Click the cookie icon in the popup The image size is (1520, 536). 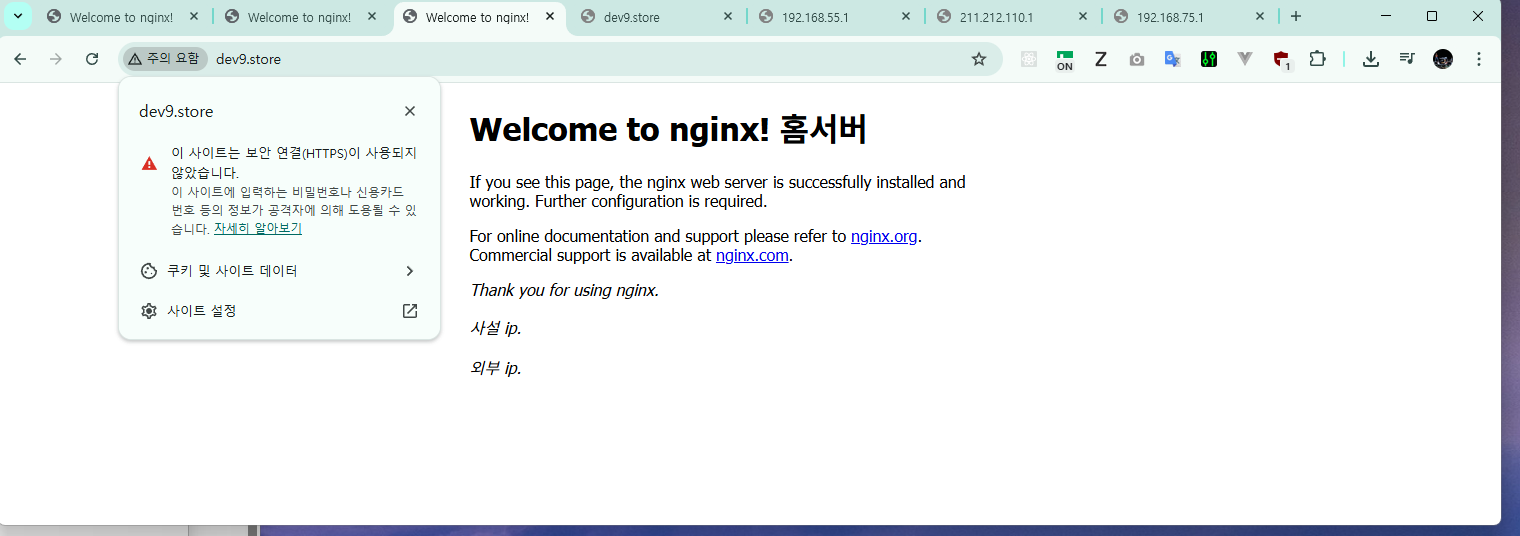(x=149, y=271)
